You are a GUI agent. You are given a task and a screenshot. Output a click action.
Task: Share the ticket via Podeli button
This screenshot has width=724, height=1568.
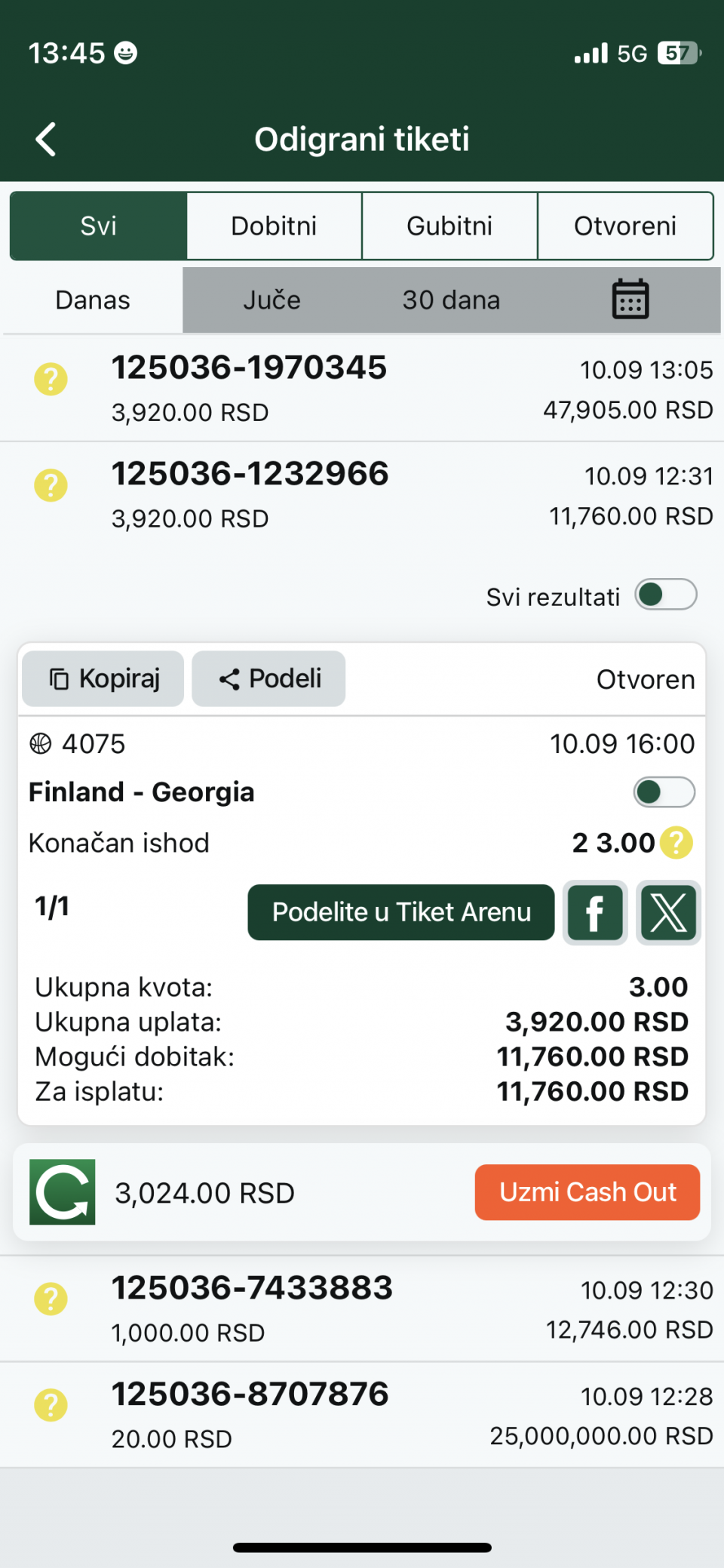click(268, 678)
